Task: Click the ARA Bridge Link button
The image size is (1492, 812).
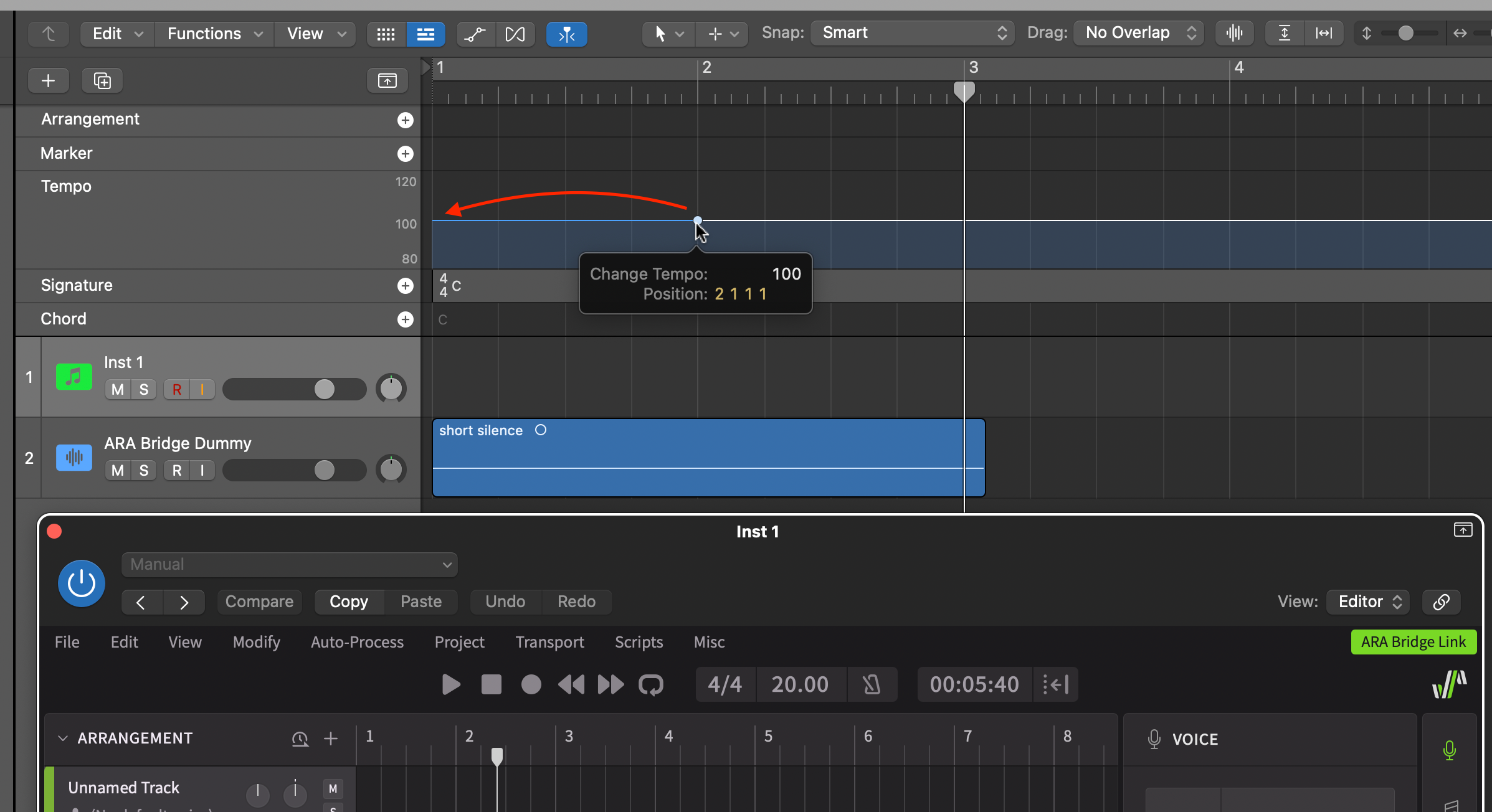Action: 1414,642
